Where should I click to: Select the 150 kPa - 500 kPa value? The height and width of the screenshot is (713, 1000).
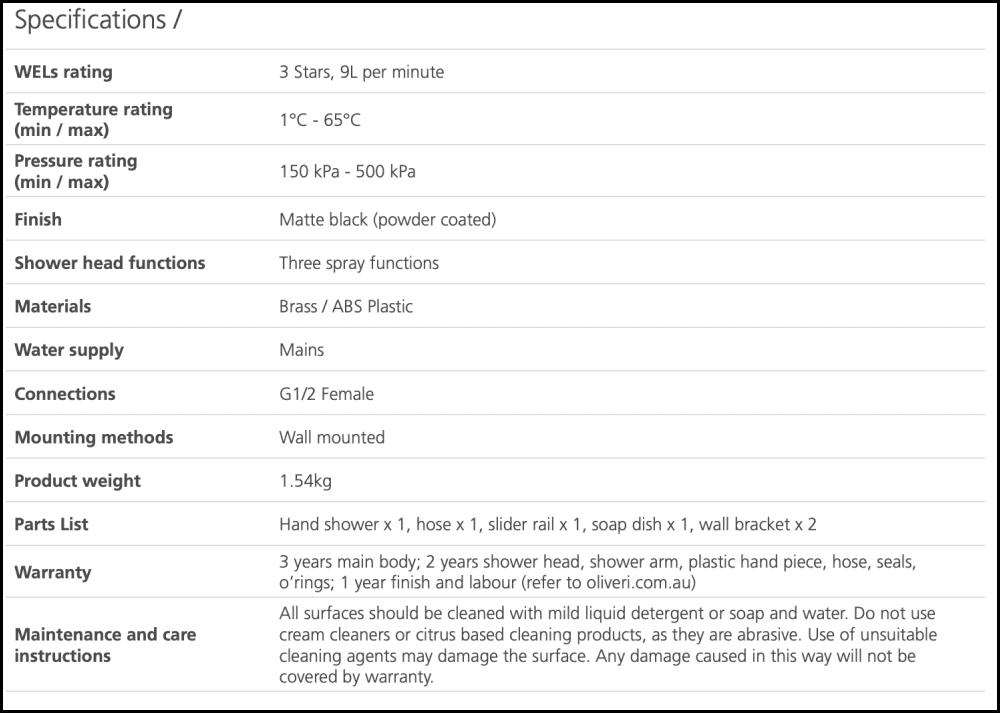coord(347,171)
